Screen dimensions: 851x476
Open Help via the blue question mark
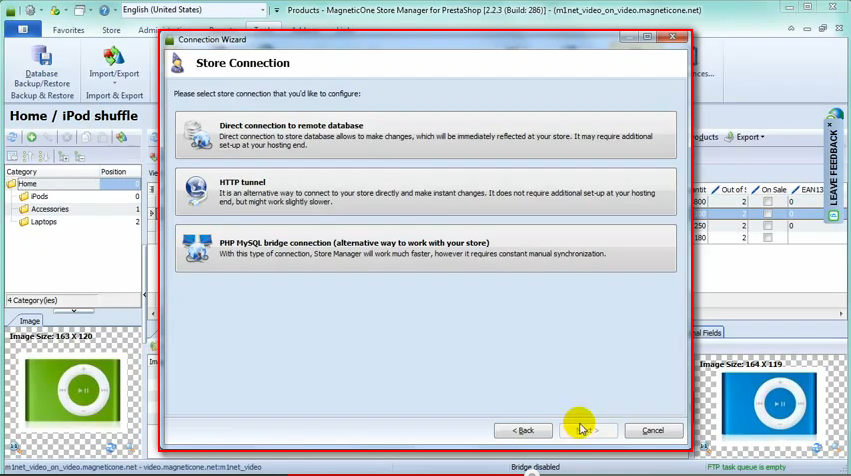coord(104,10)
